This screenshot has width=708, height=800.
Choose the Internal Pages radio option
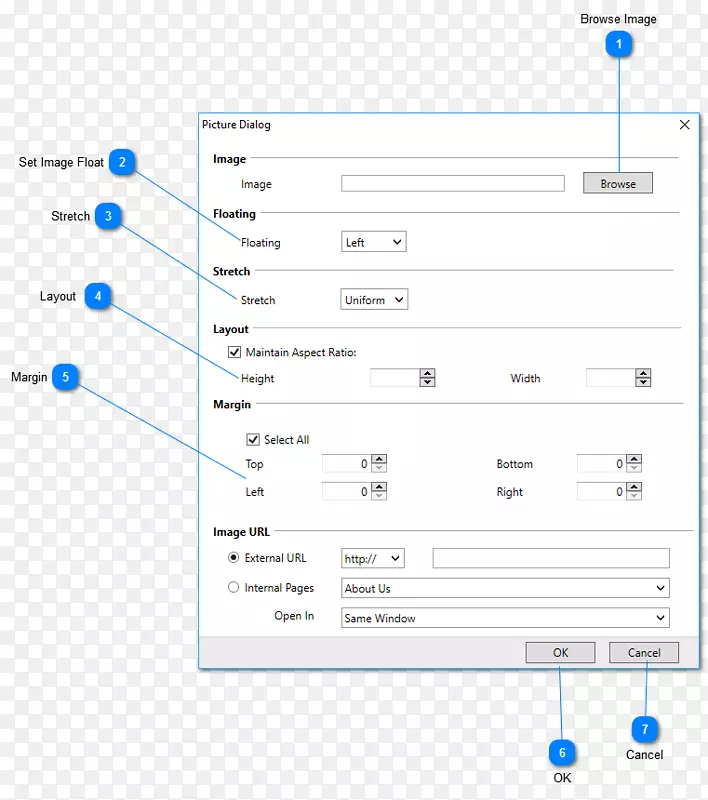(x=234, y=588)
